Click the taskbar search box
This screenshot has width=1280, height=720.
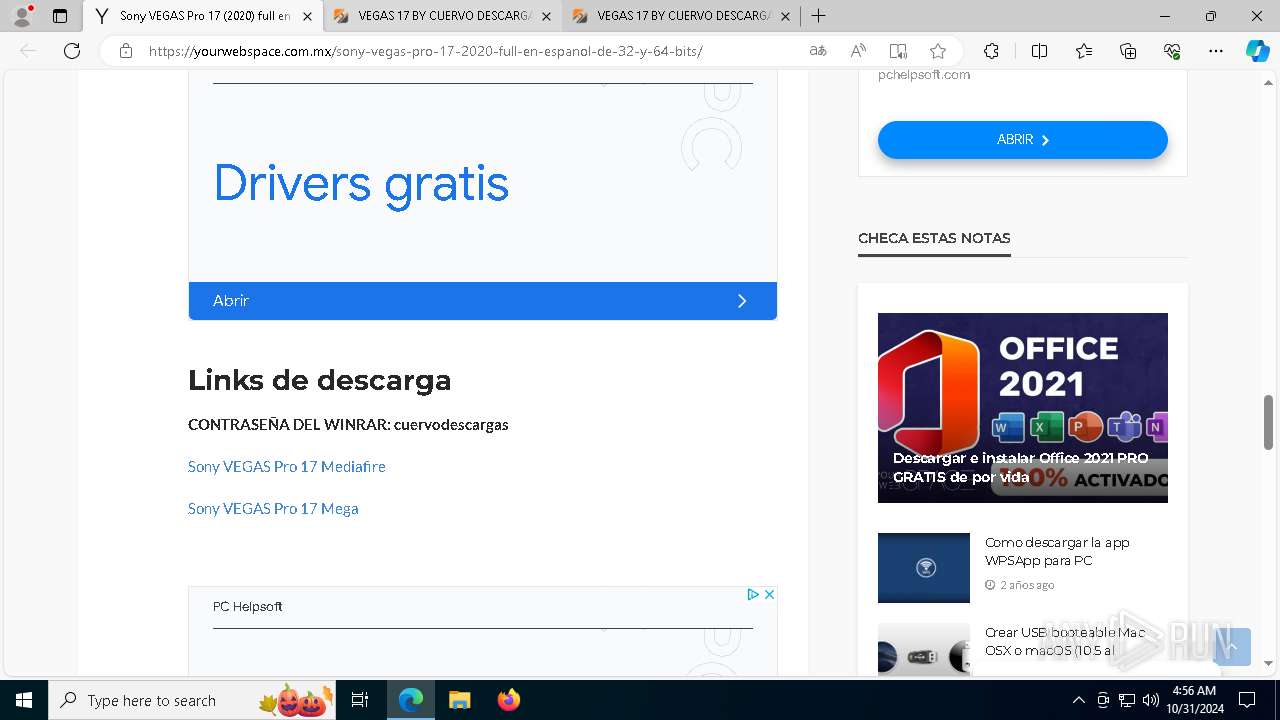coord(193,700)
